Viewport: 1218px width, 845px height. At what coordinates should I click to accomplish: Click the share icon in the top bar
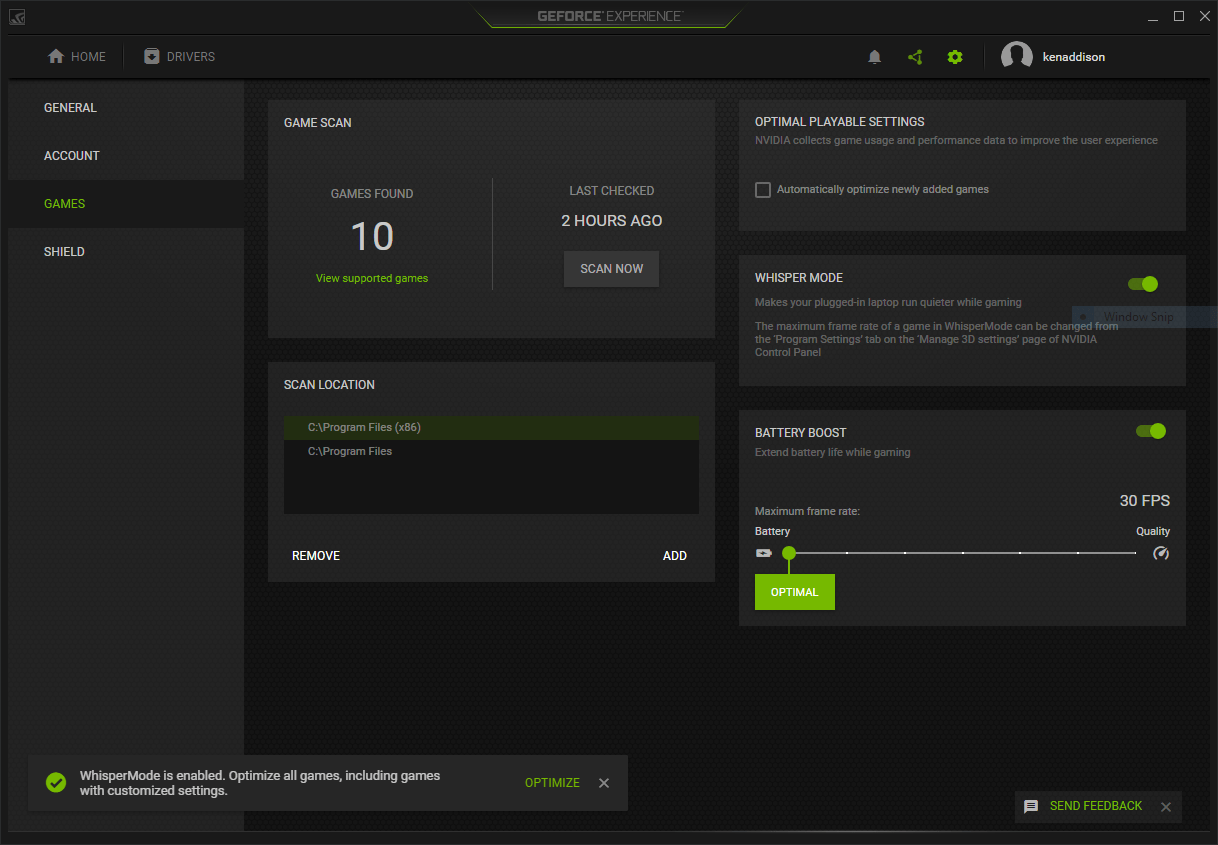[914, 57]
